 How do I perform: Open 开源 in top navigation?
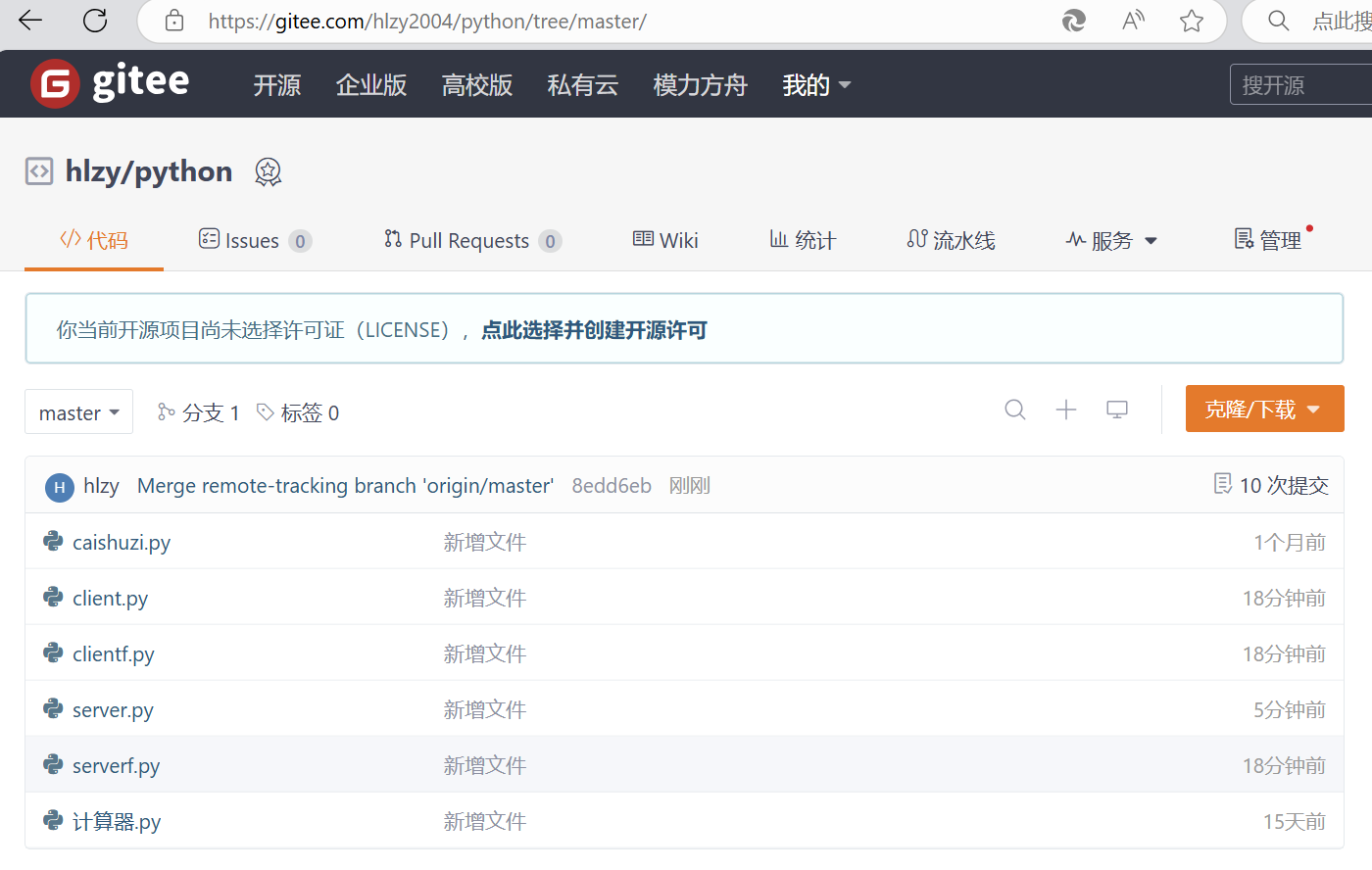click(x=277, y=85)
